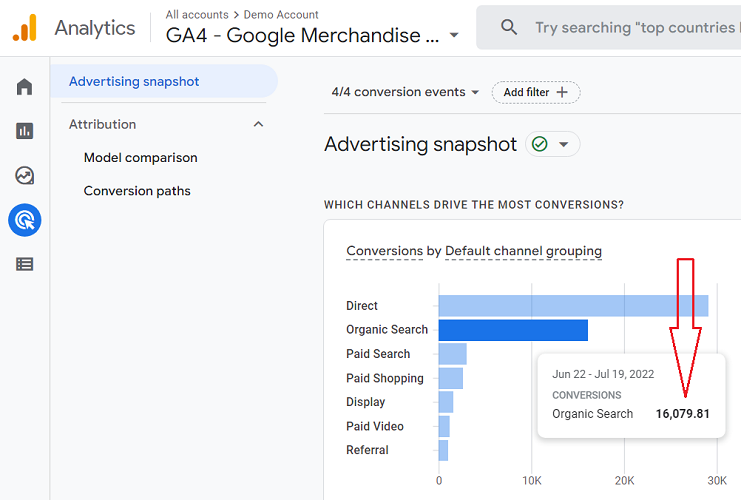Click the All accounts breadcrumb link

tap(197, 15)
